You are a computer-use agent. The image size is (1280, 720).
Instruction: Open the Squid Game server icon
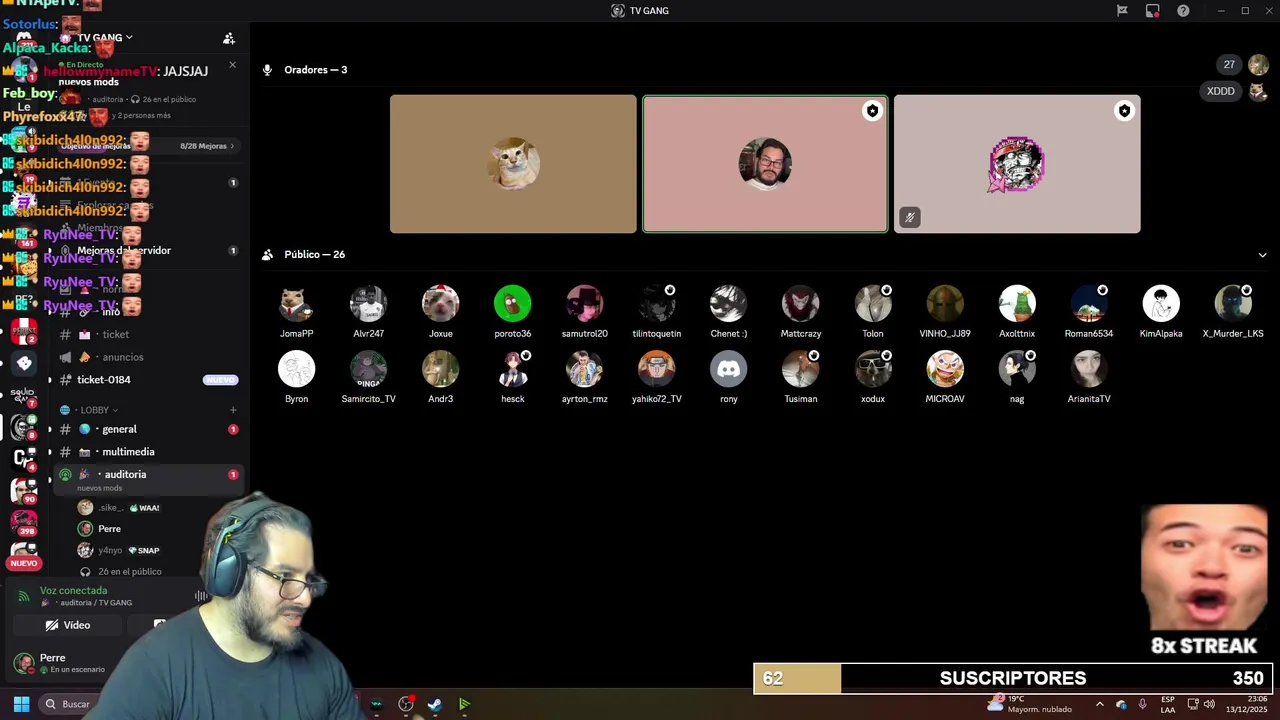point(24,395)
